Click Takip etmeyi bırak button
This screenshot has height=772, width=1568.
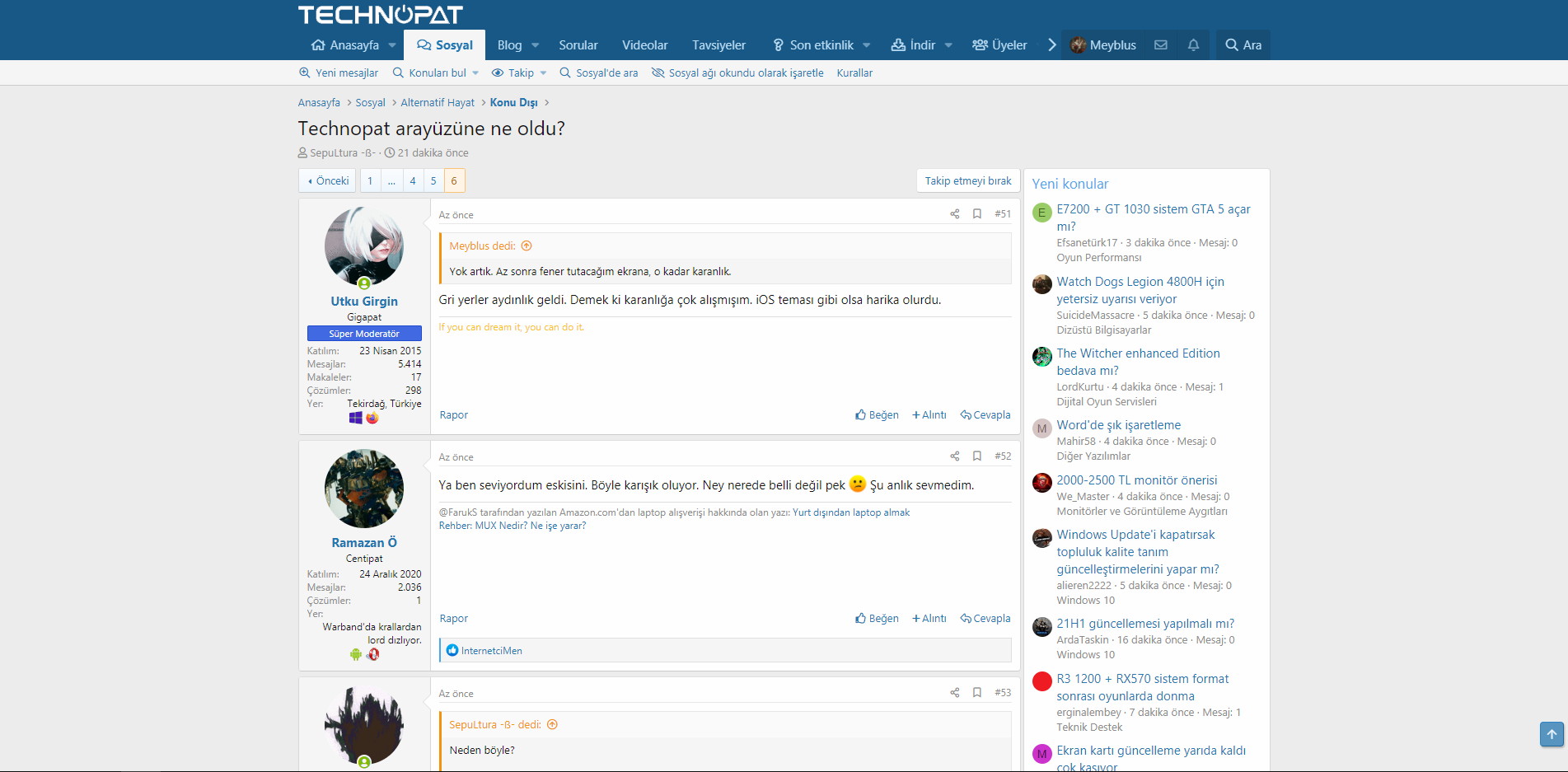pos(968,180)
